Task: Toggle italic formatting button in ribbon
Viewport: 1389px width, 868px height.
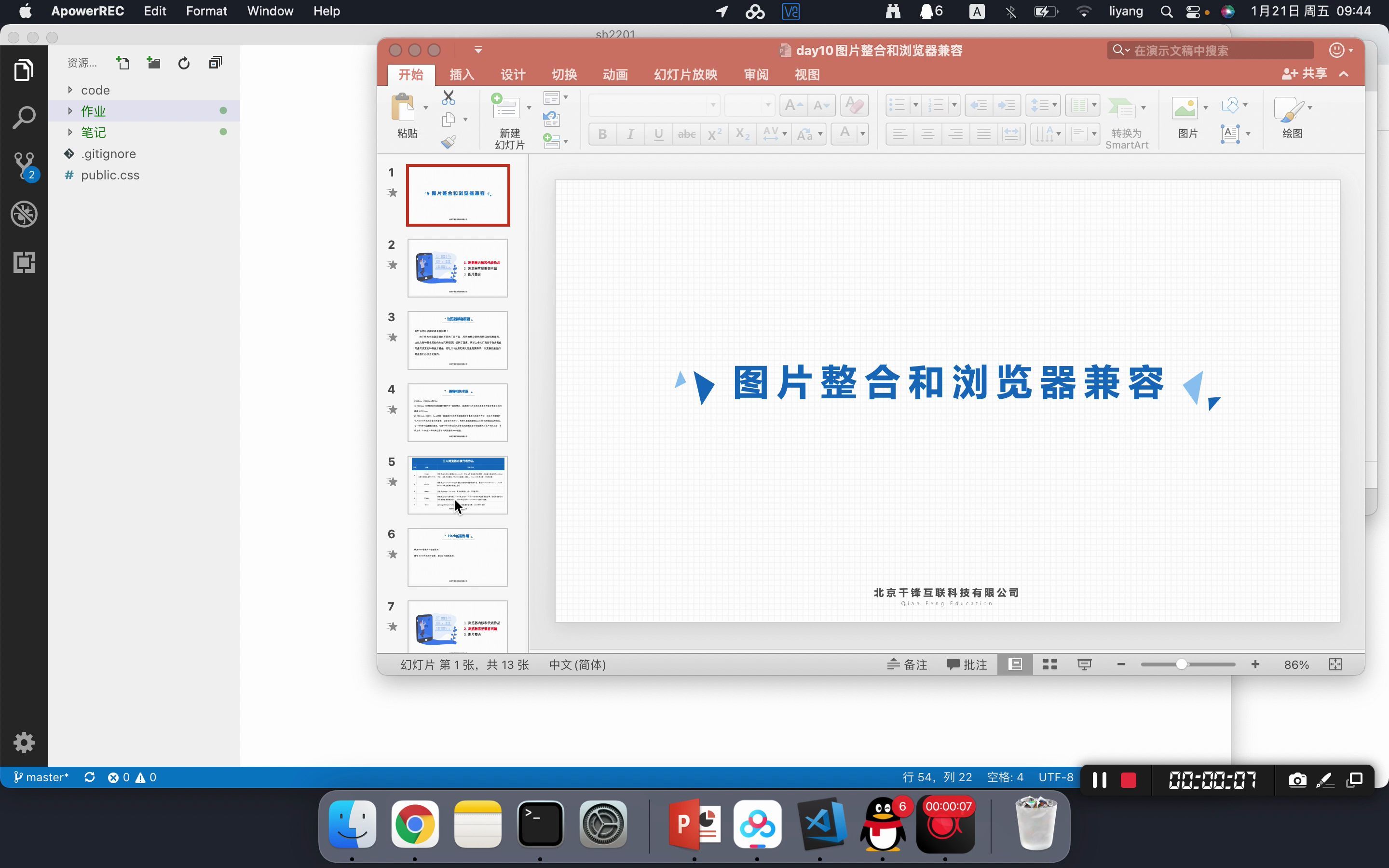Action: [630, 133]
